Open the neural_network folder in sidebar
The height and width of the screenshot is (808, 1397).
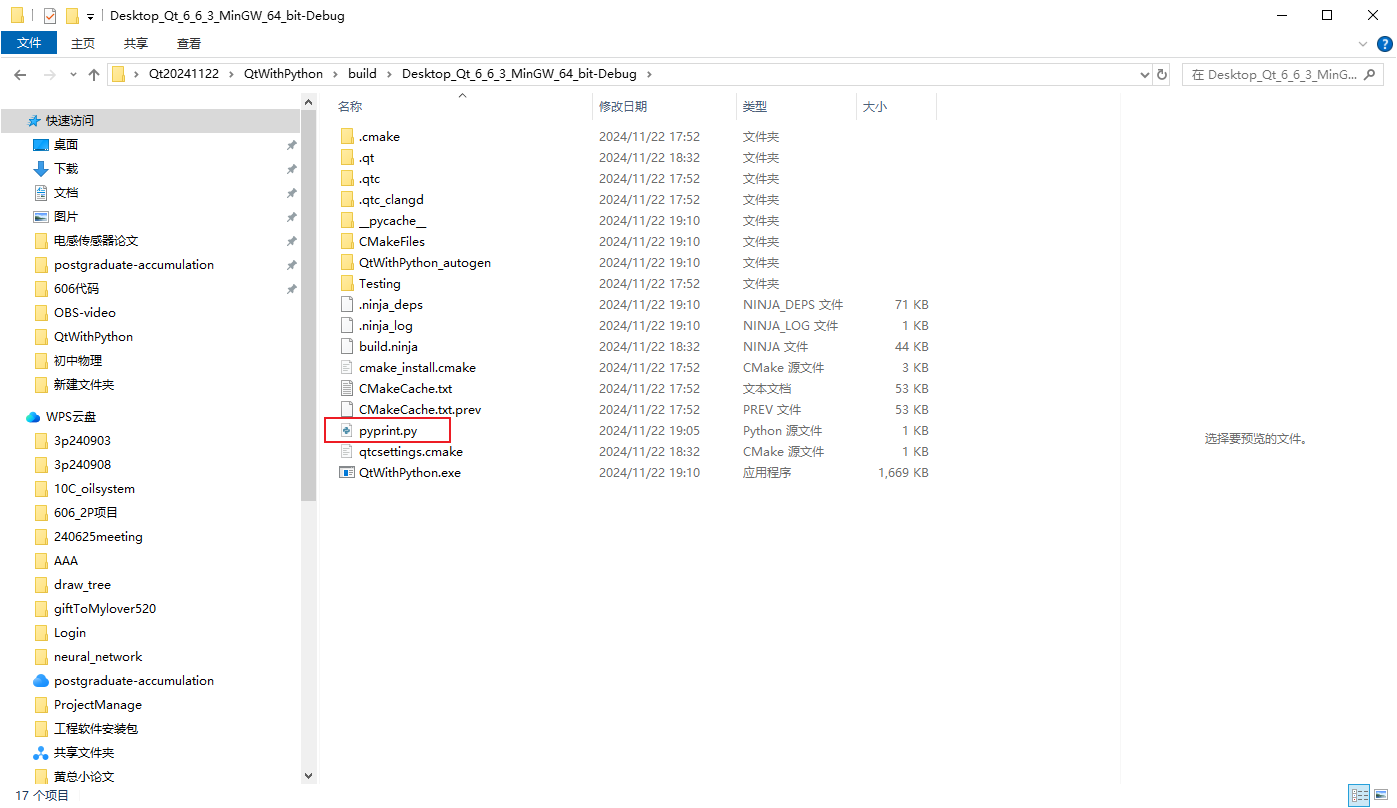click(x=98, y=656)
